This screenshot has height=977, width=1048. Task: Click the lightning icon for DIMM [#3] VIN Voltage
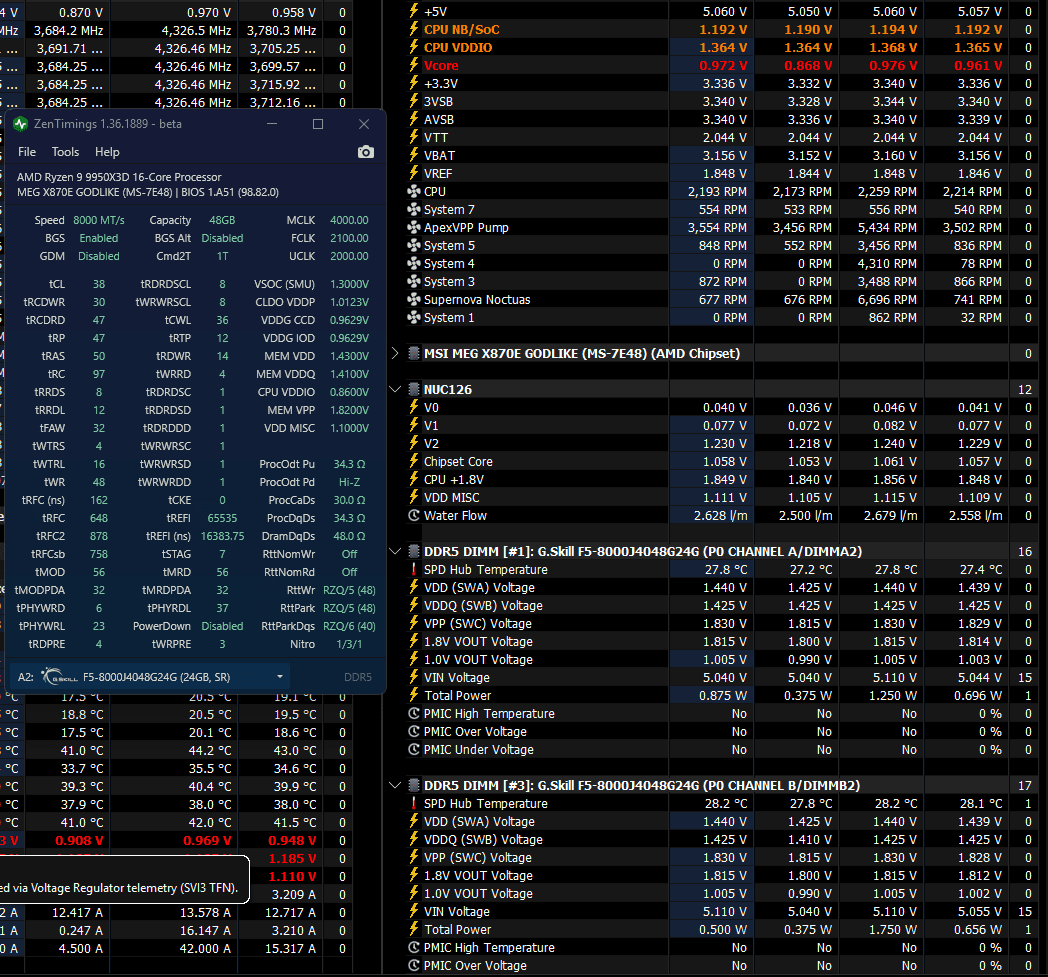click(414, 911)
